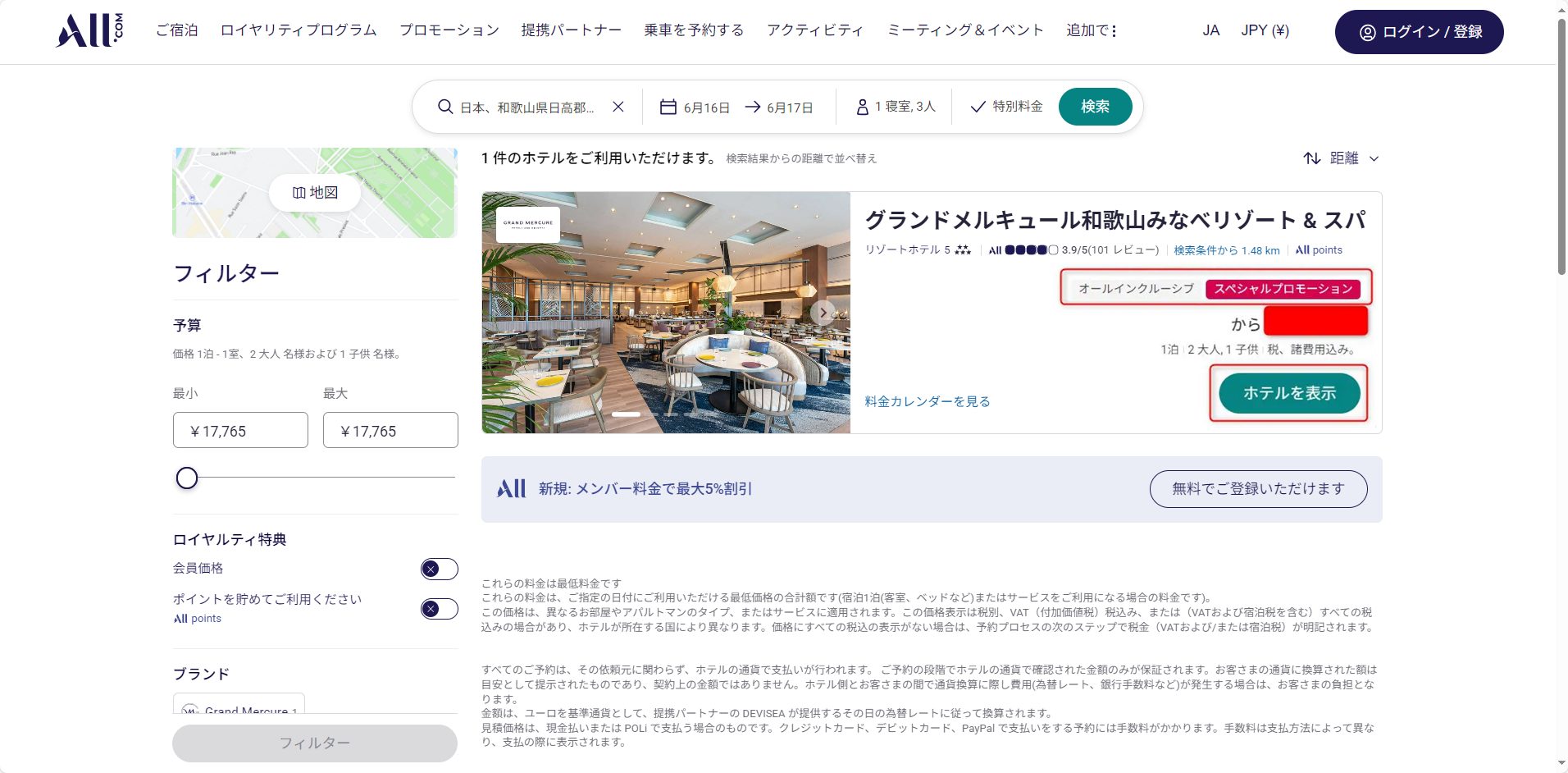1568x773 pixels.
Task: Click 無料でご登録いただけます button
Action: 1258,489
